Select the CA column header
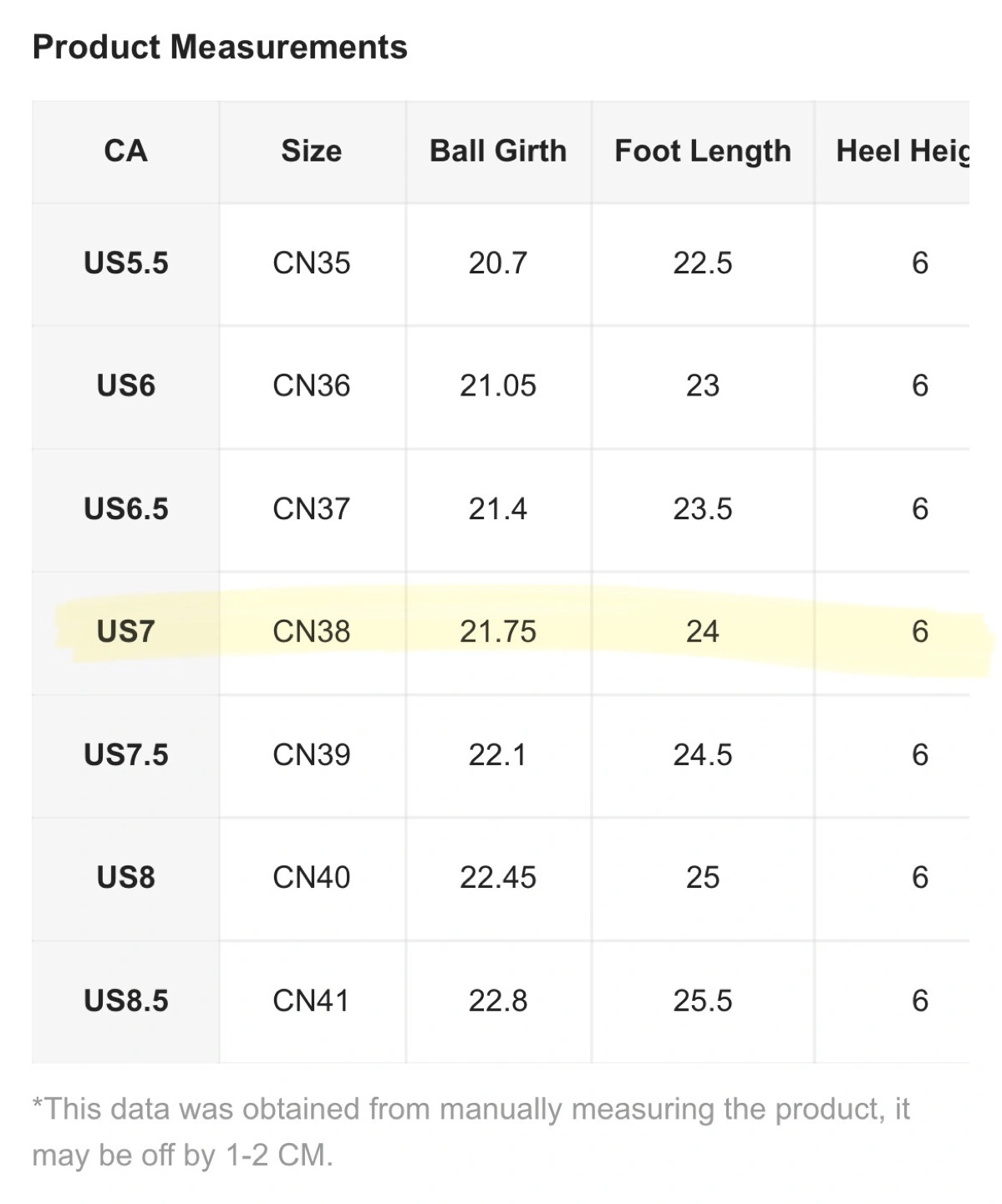The image size is (1002, 1204). pyautogui.click(x=125, y=151)
